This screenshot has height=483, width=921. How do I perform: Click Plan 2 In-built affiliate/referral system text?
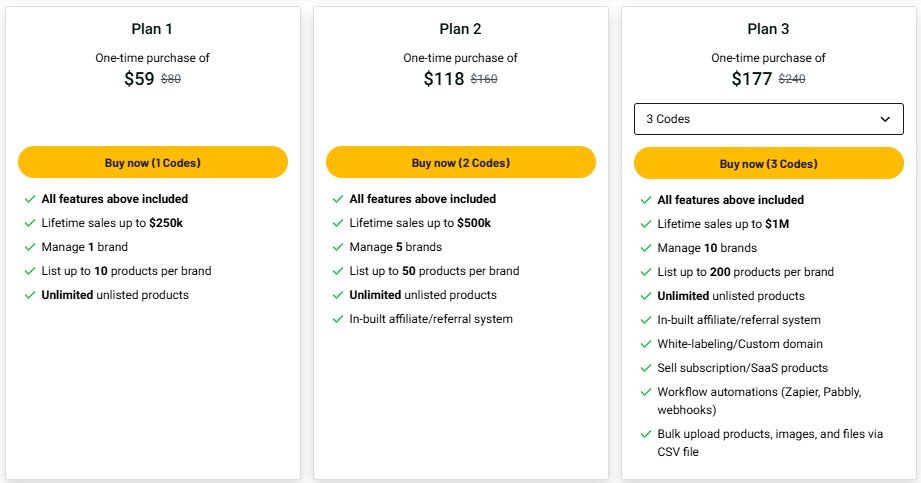tap(431, 319)
